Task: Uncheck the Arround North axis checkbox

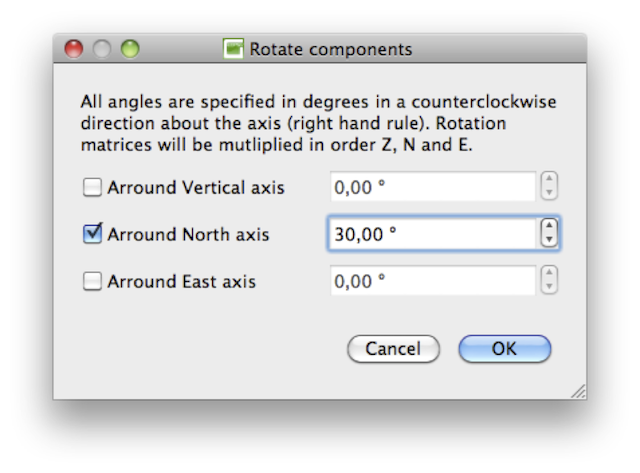Action: pyautogui.click(x=92, y=234)
